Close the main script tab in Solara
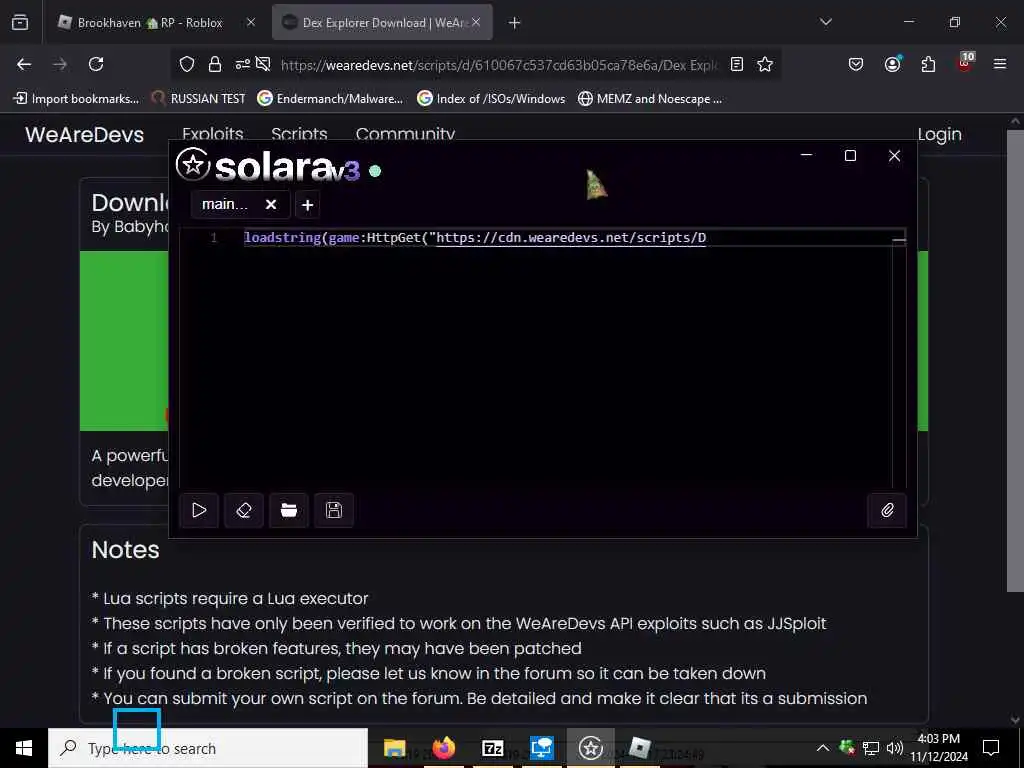Screen dimensions: 1024x768 click(271, 204)
